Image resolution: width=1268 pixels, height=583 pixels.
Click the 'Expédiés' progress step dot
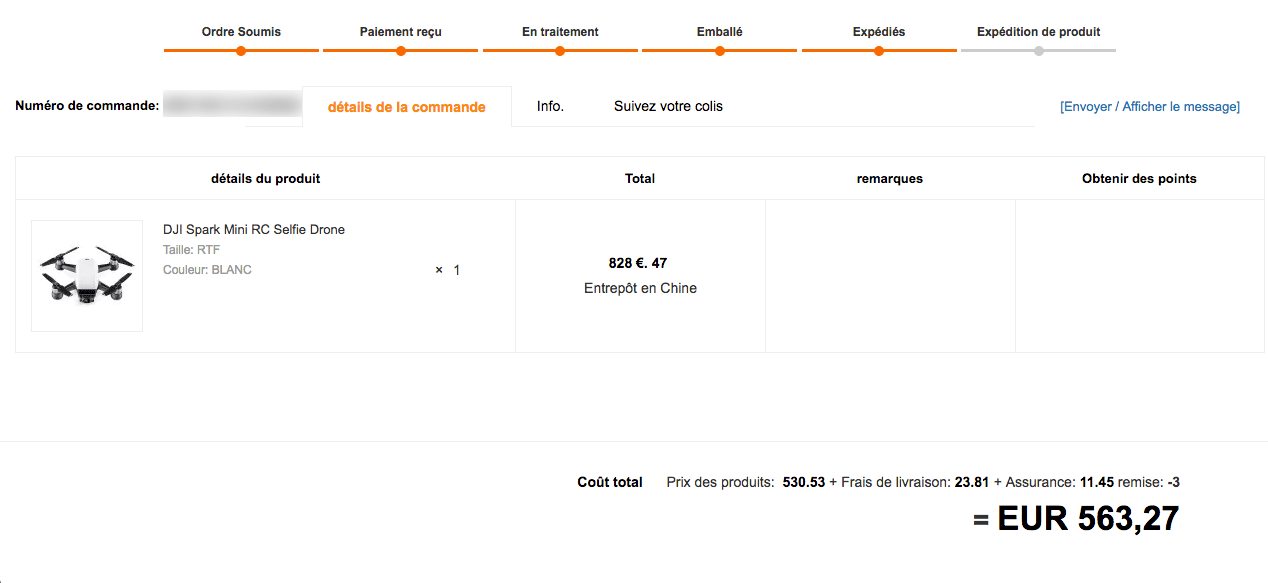[x=879, y=51]
